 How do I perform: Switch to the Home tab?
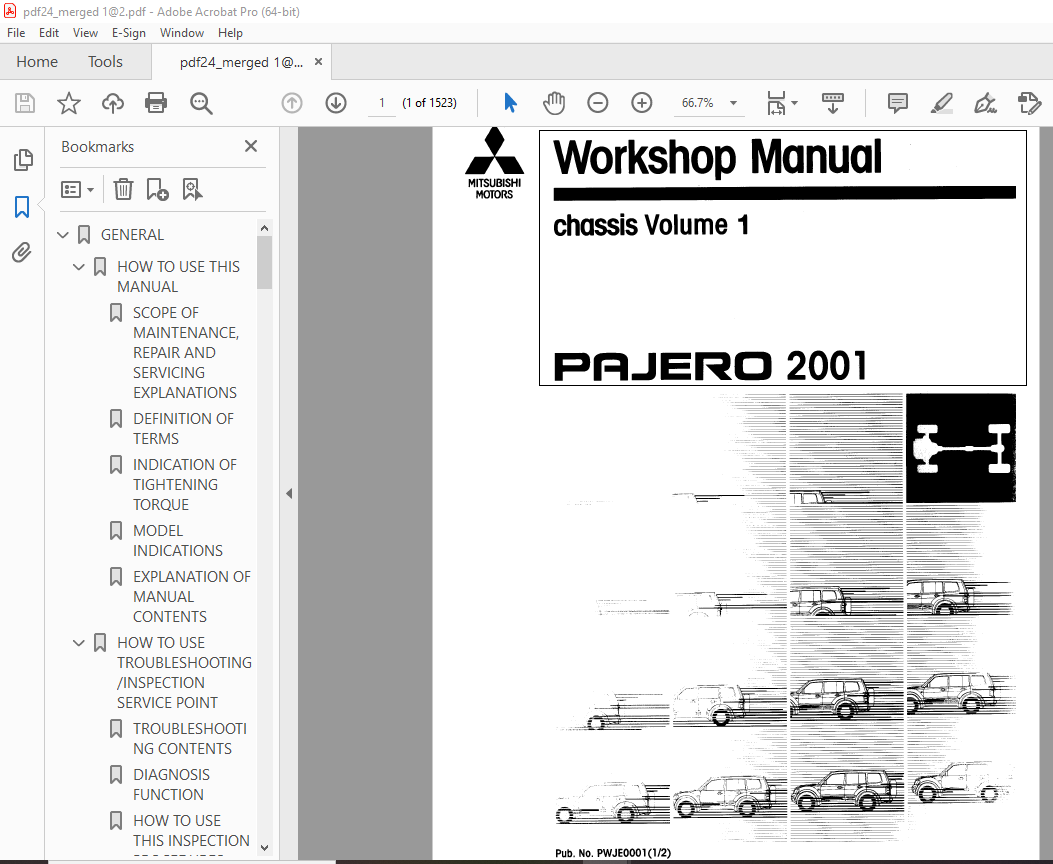point(37,62)
